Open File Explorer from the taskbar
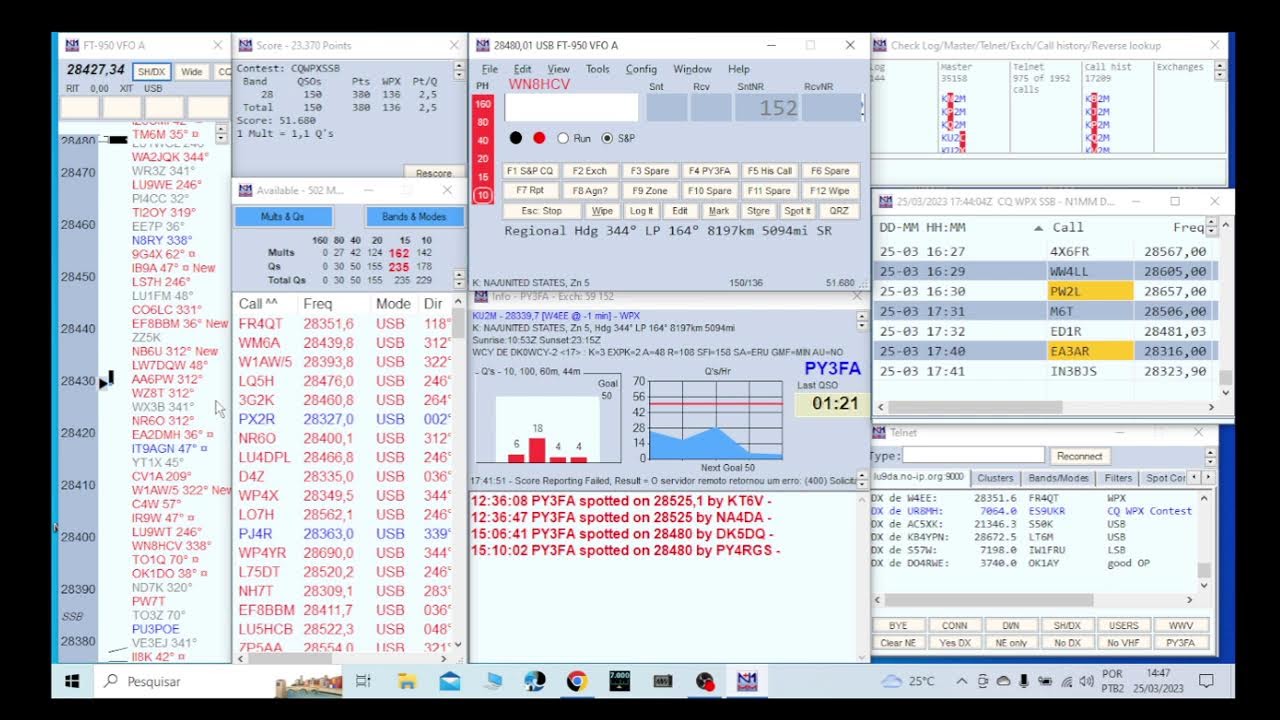Image resolution: width=1280 pixels, height=720 pixels. tap(406, 681)
